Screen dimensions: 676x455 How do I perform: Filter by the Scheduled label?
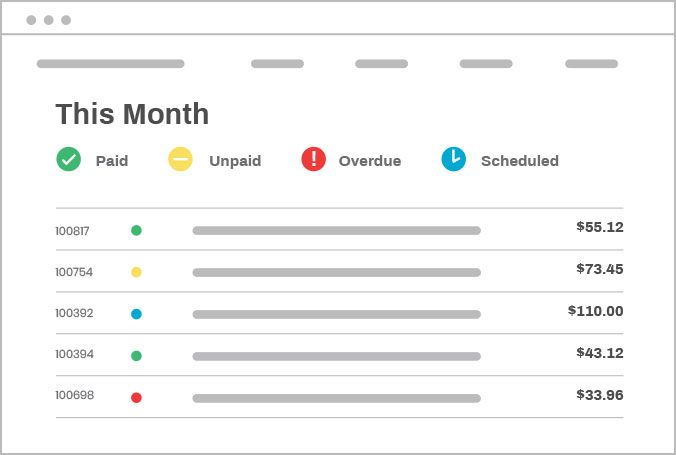tap(520, 160)
